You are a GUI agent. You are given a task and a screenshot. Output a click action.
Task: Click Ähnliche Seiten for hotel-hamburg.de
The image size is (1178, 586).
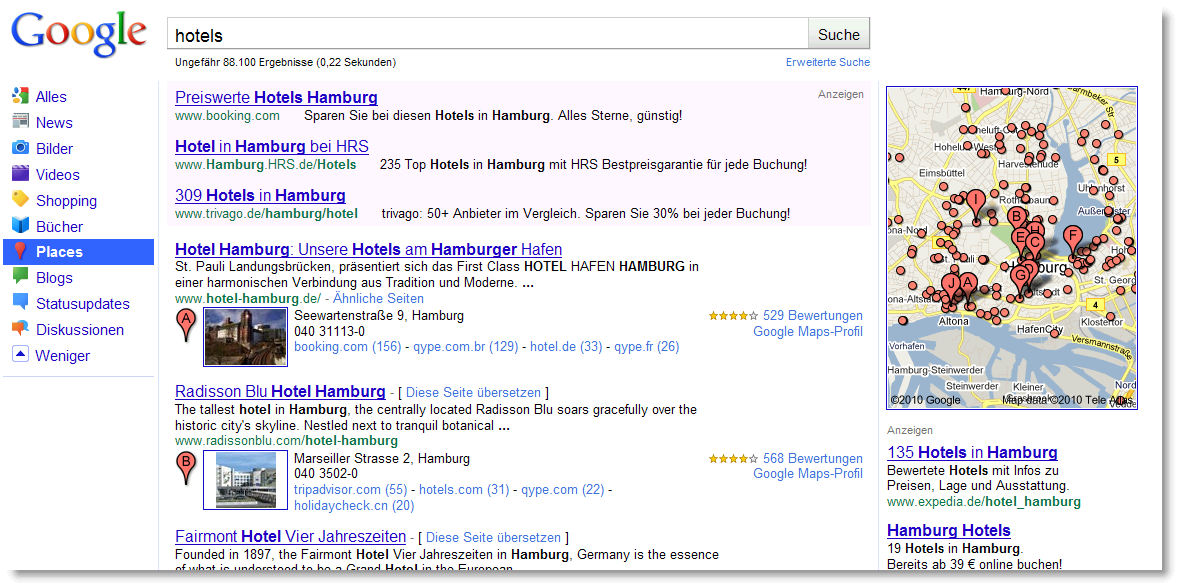click(x=379, y=298)
